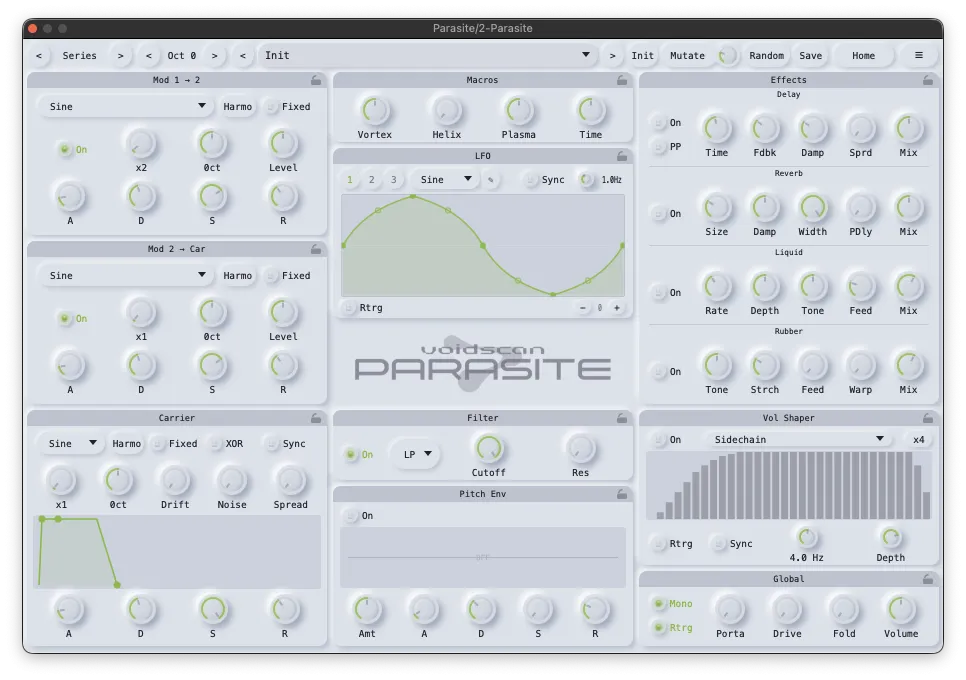Click next algorithm arrow right of Series

coord(121,55)
